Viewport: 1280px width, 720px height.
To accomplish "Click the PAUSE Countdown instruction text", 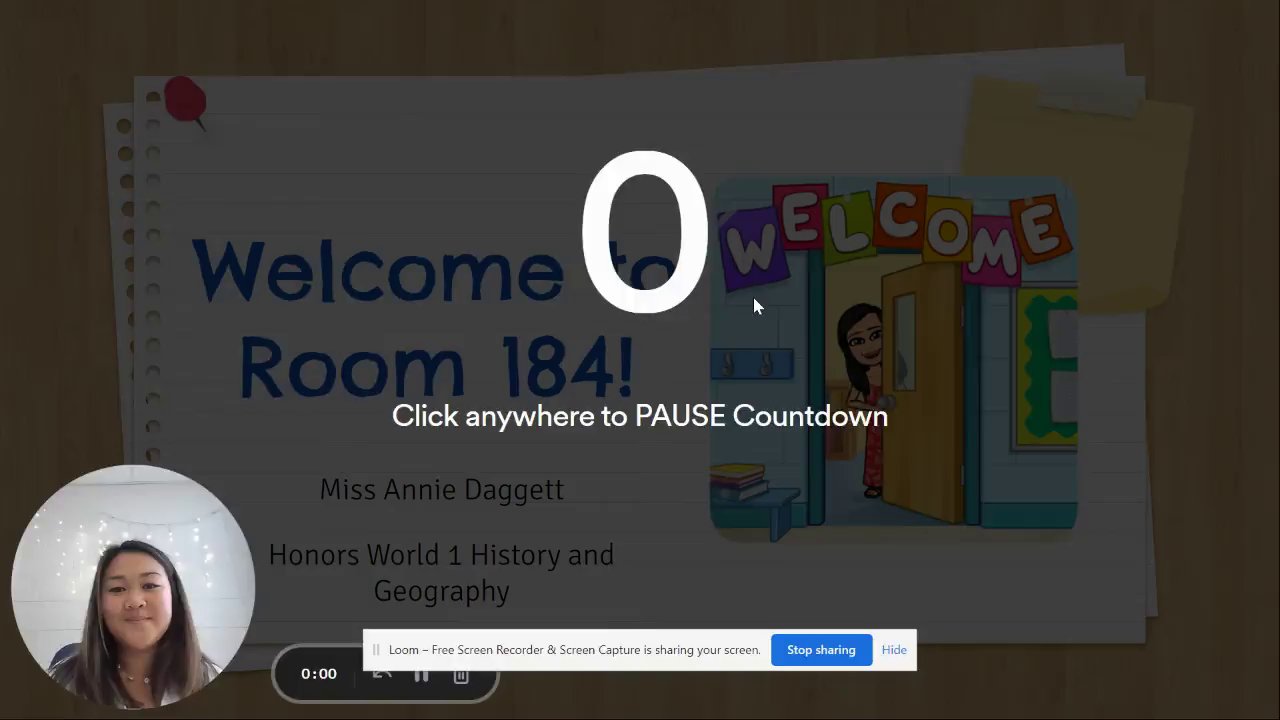I will coord(640,416).
